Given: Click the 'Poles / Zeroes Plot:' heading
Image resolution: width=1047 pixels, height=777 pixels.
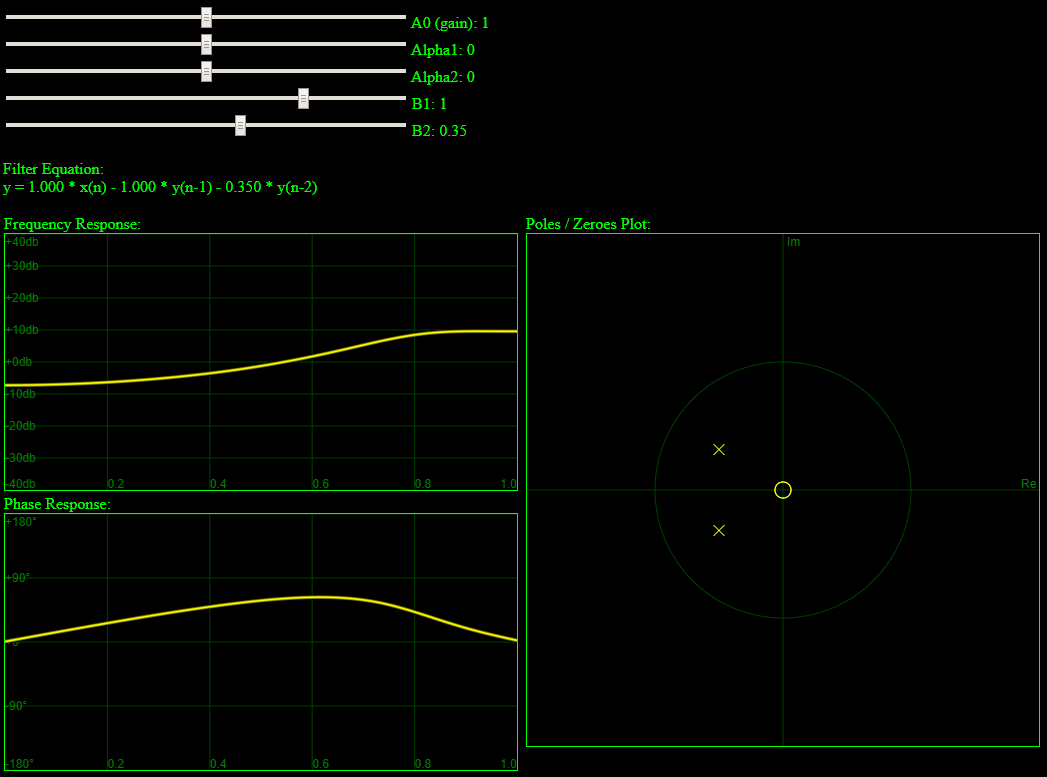Looking at the screenshot, I should pos(588,224).
